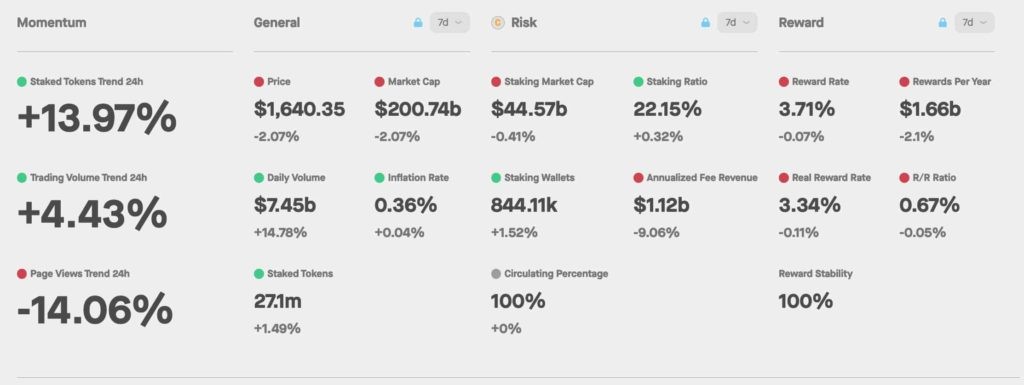Viewport: 1024px width, 385px height.
Task: Click green dot beside Staked Tokens Trend 24h
Action: click(22, 82)
